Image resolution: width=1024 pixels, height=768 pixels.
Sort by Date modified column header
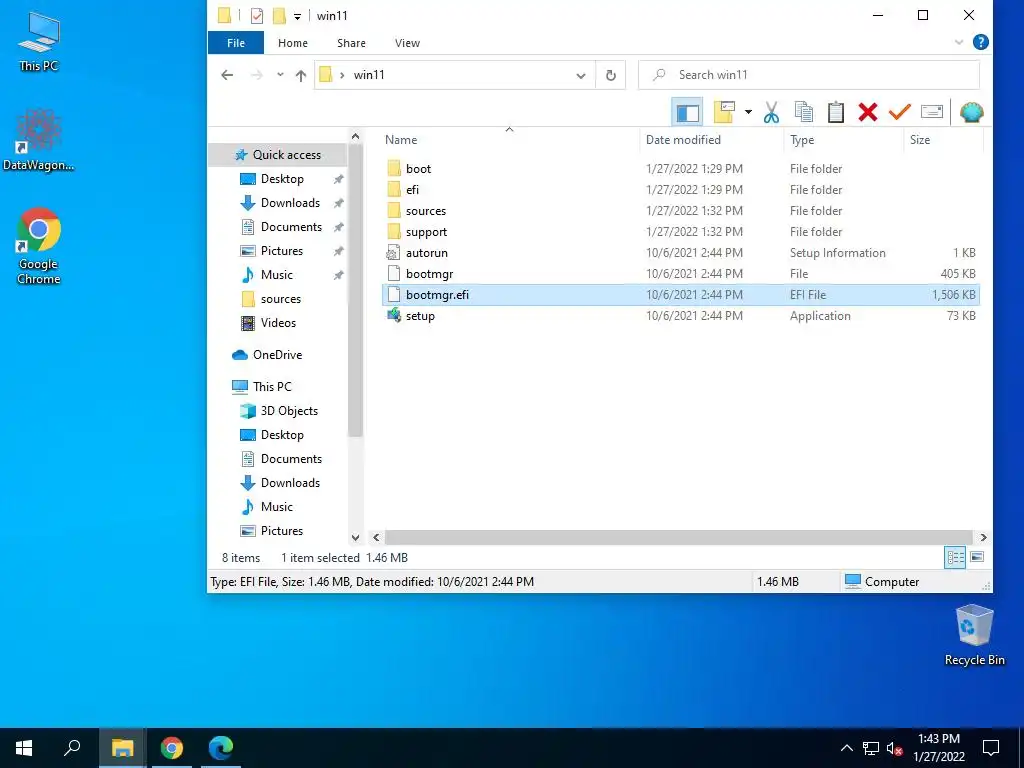point(683,140)
